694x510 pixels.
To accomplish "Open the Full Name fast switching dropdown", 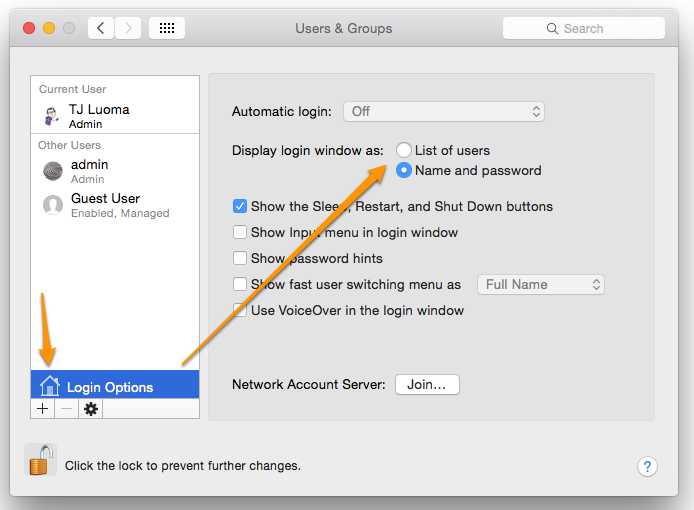I will point(541,285).
